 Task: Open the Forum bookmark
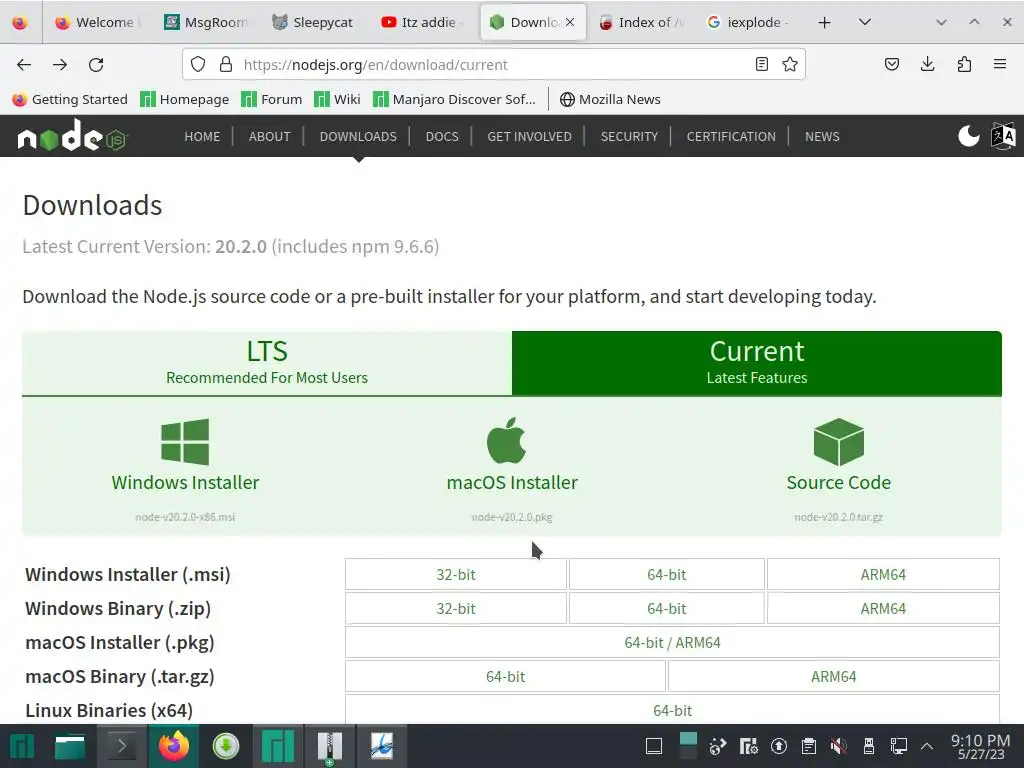(x=272, y=99)
